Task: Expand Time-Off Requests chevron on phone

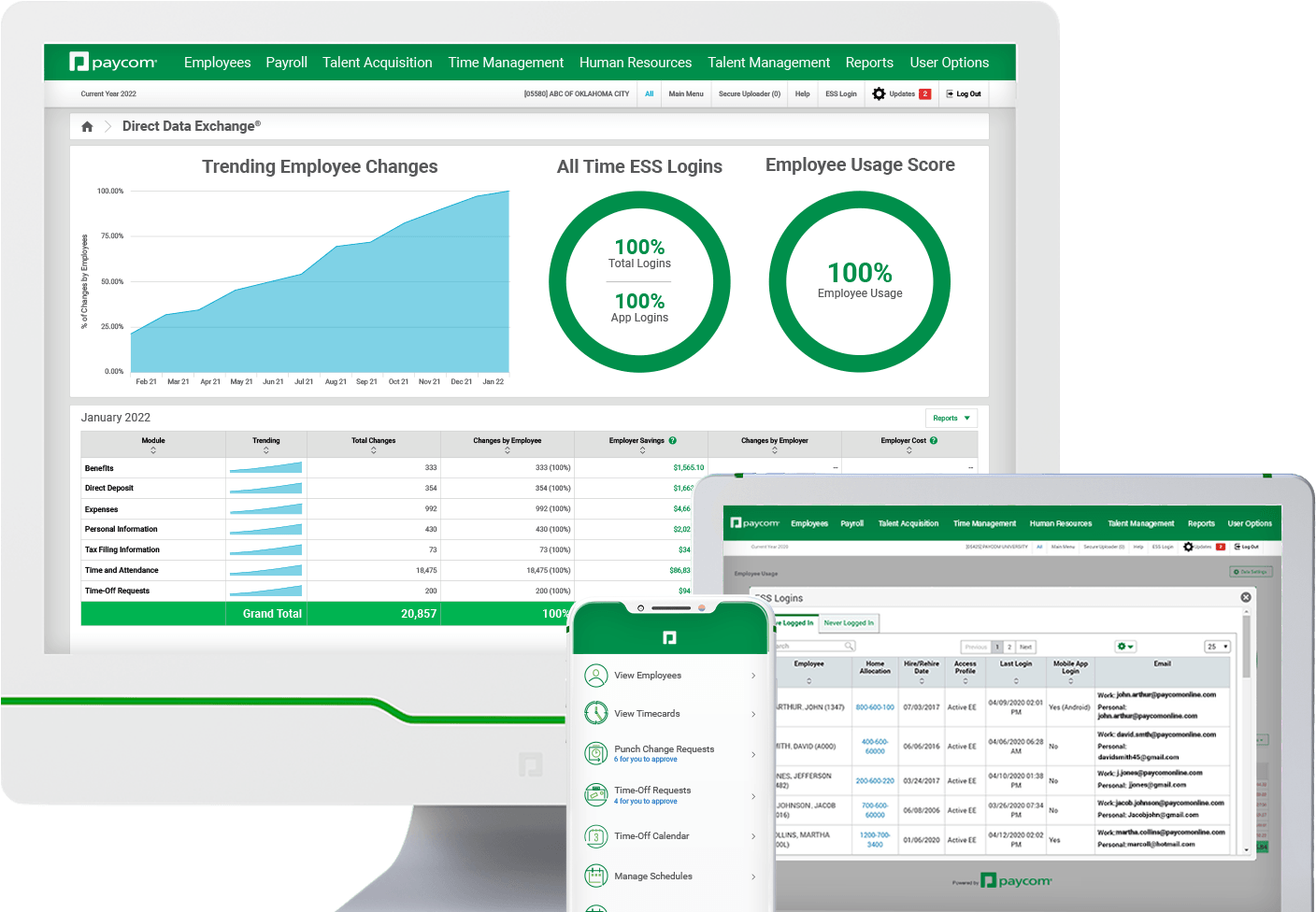Action: (x=753, y=796)
